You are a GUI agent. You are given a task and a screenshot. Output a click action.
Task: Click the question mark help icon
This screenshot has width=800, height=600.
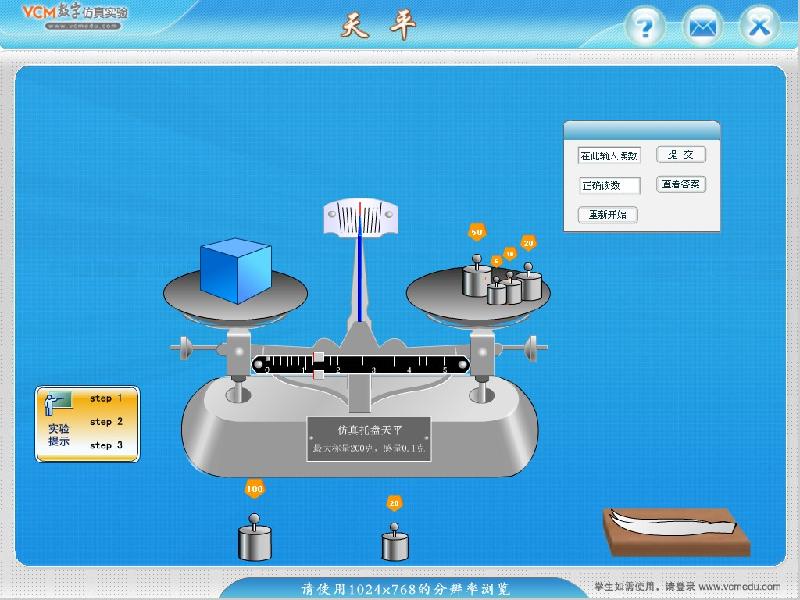[x=645, y=27]
